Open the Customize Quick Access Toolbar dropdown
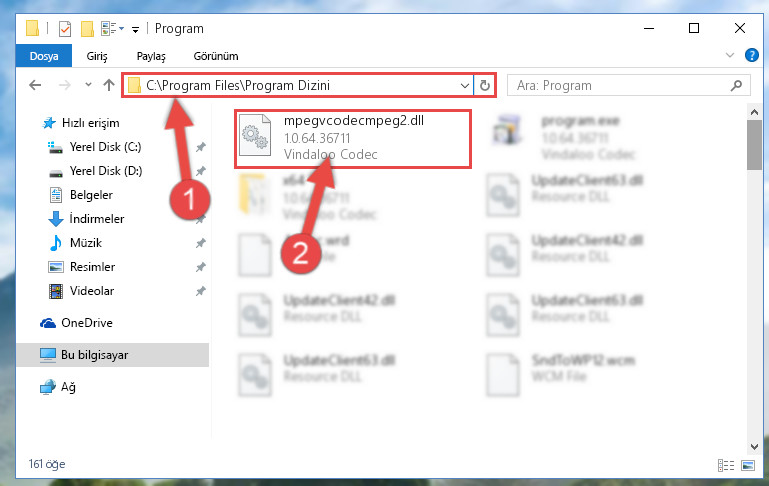Screen dimensions: 769x486 coord(135,30)
